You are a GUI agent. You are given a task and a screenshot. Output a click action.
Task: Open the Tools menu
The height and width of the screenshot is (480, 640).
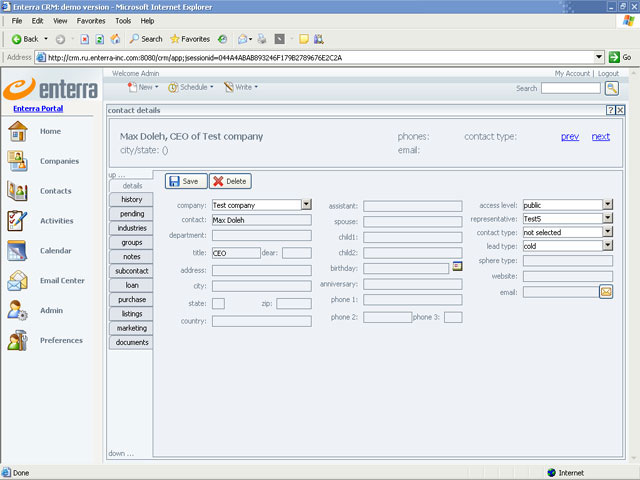[x=123, y=21]
